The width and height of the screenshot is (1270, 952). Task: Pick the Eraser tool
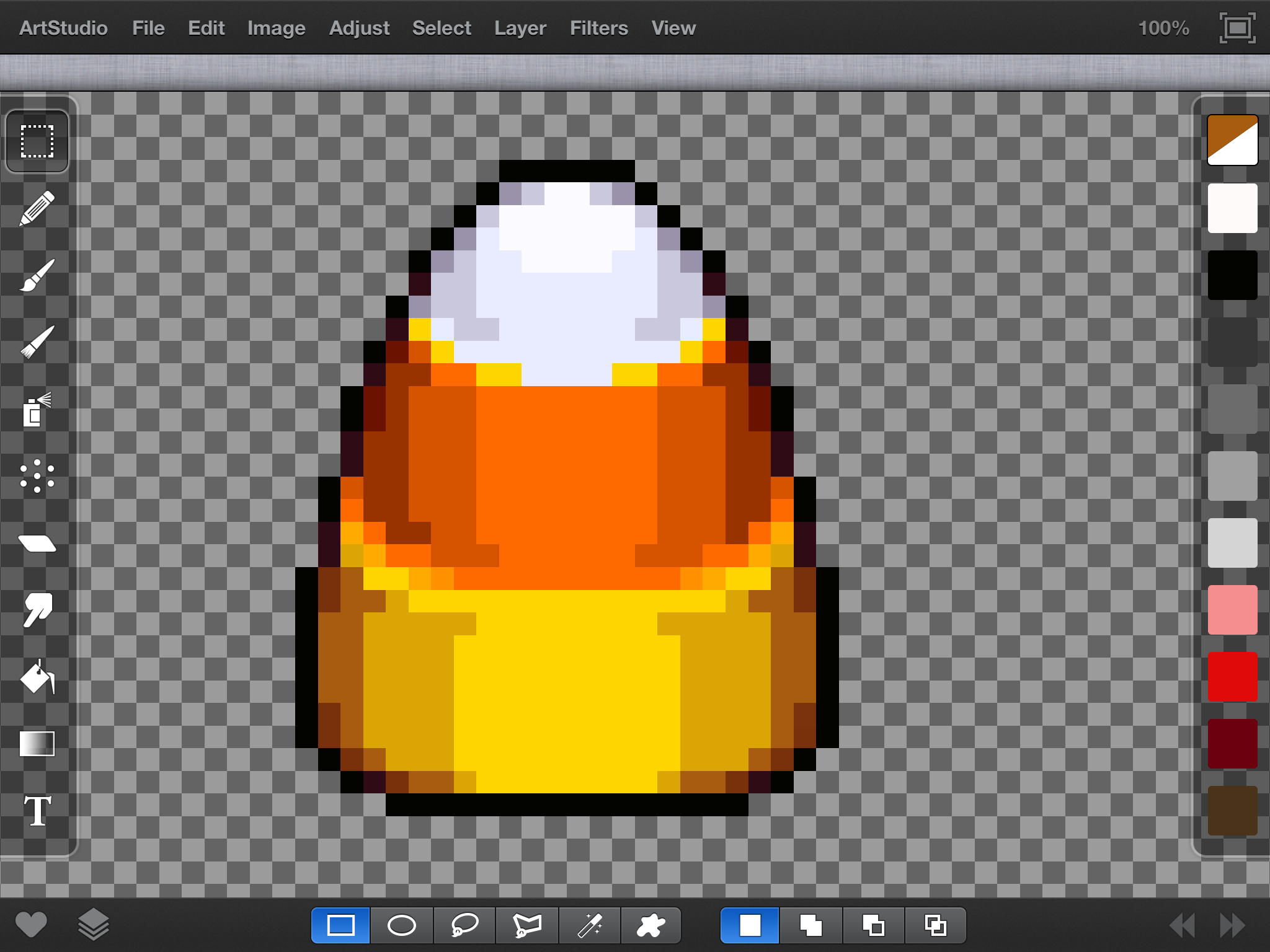pyautogui.click(x=37, y=544)
